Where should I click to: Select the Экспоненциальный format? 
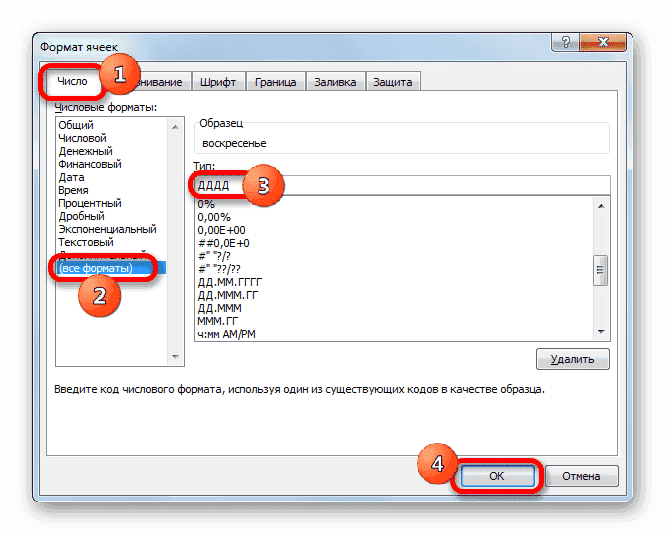coord(107,229)
